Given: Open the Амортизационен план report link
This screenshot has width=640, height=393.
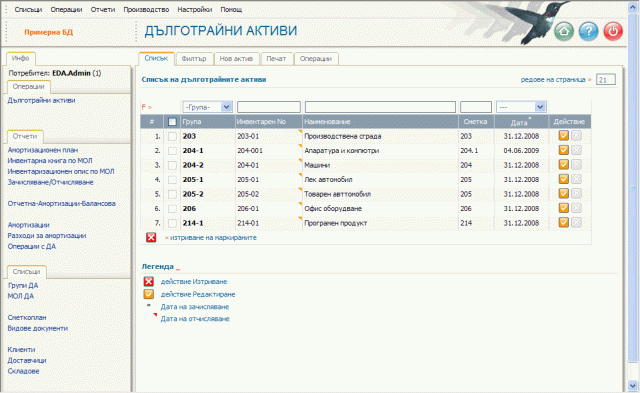Looking at the screenshot, I should (x=43, y=150).
